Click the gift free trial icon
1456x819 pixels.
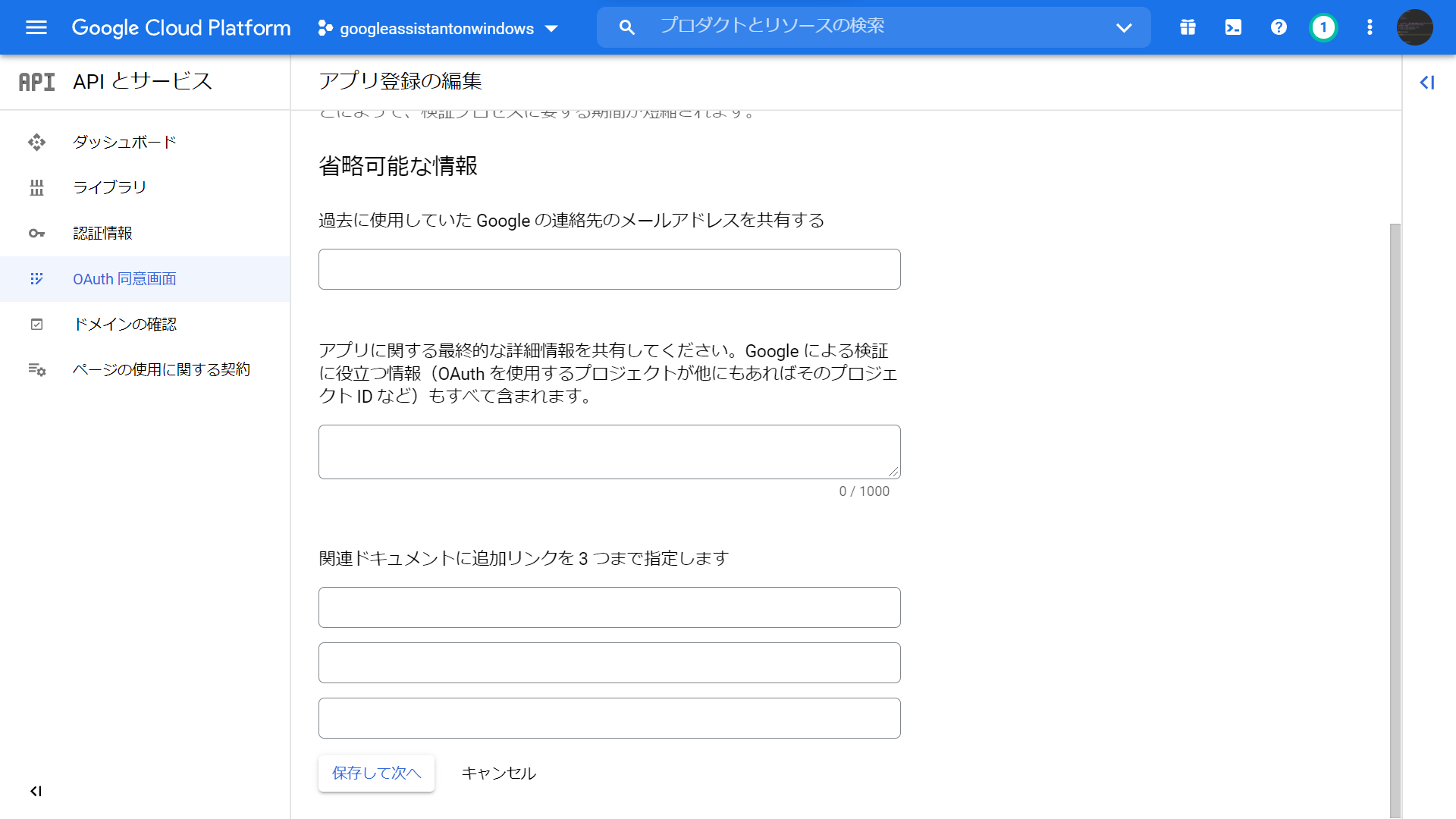point(1188,28)
